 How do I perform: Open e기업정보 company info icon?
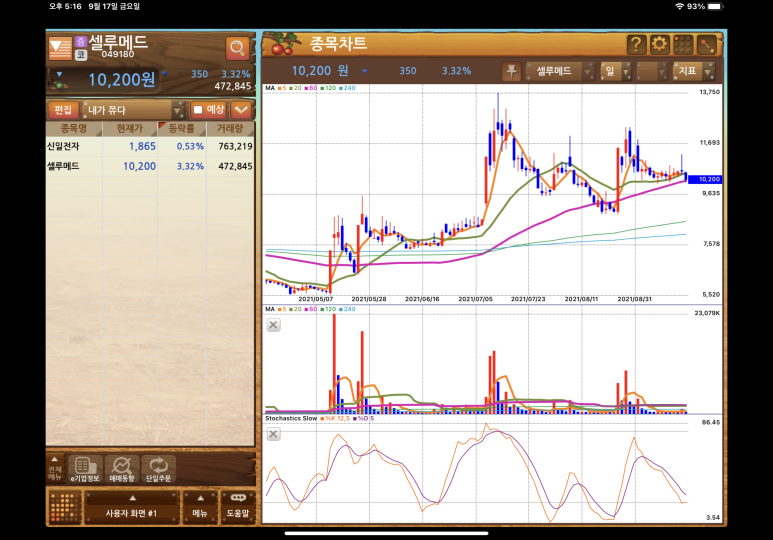(x=85, y=468)
